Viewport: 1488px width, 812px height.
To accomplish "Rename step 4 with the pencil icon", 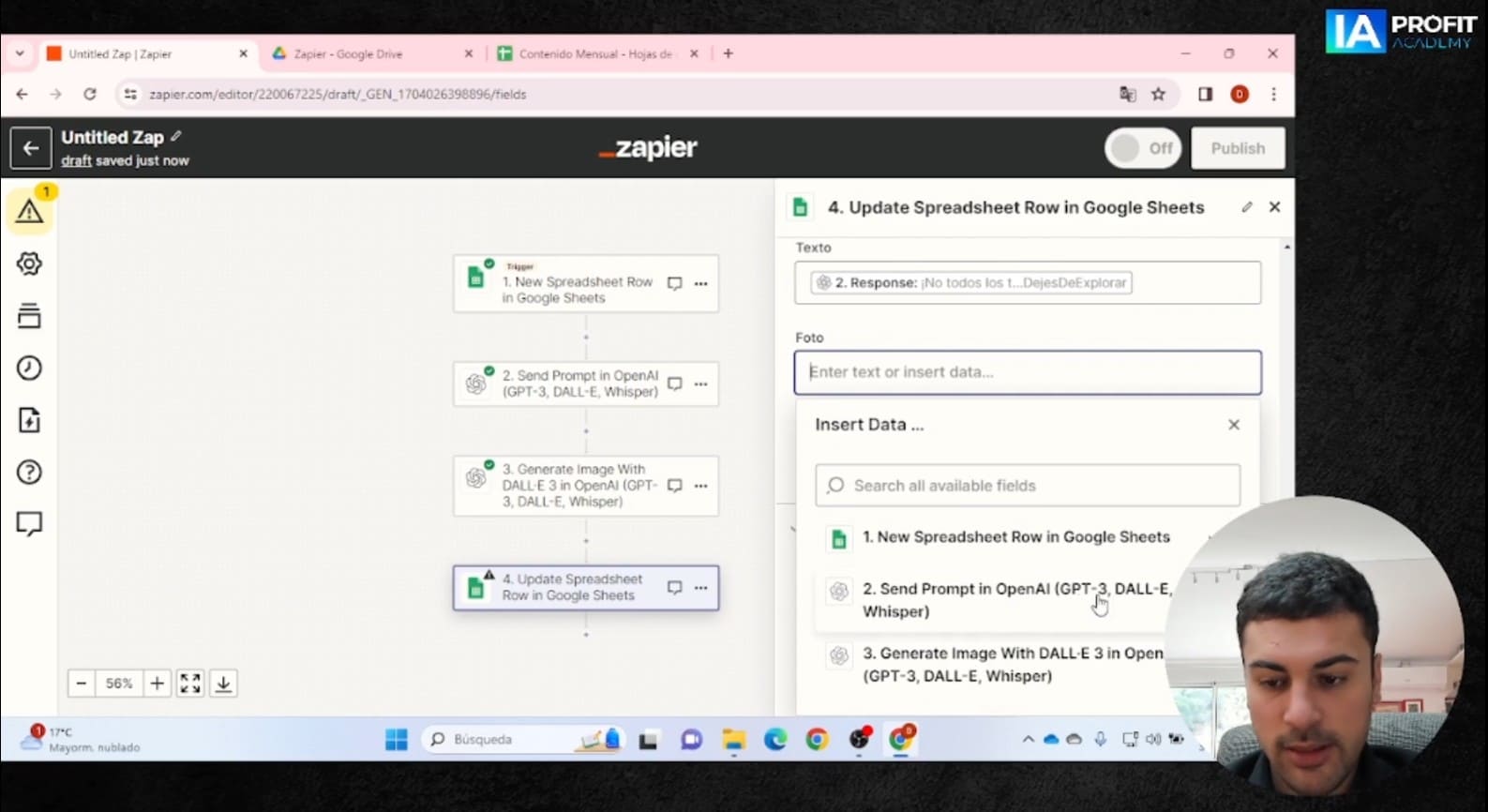I will (1246, 207).
